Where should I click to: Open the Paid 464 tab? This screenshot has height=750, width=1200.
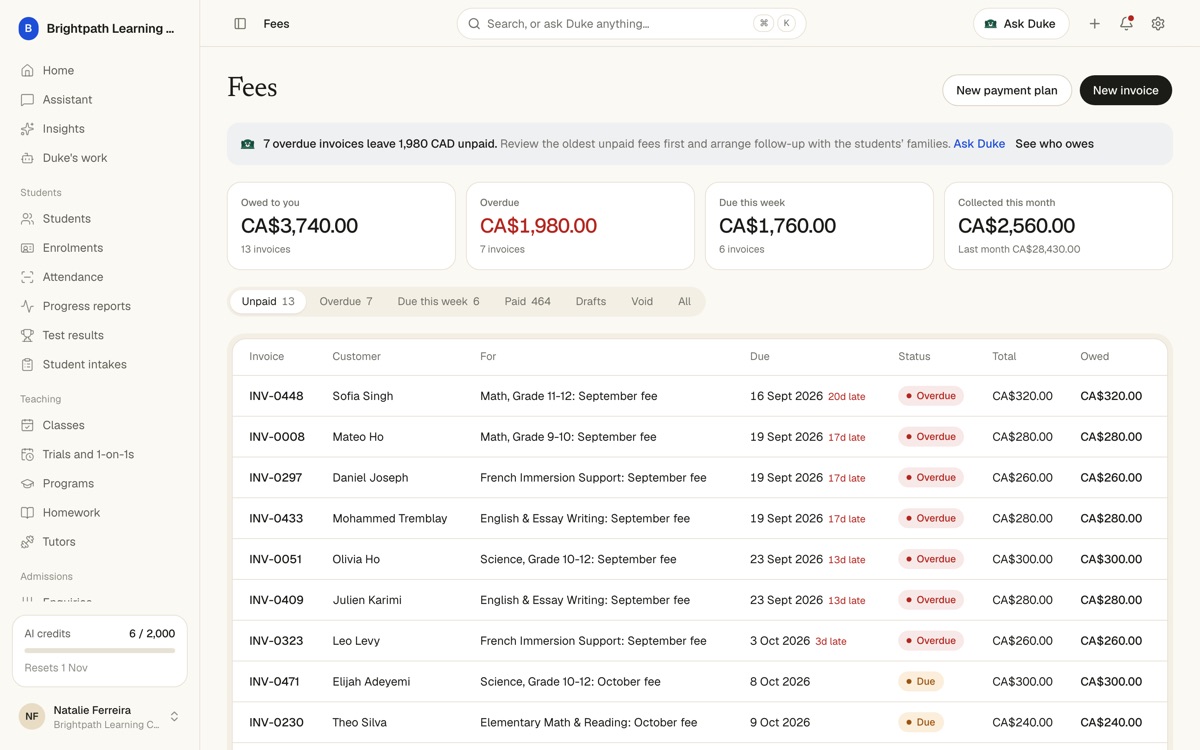click(528, 301)
